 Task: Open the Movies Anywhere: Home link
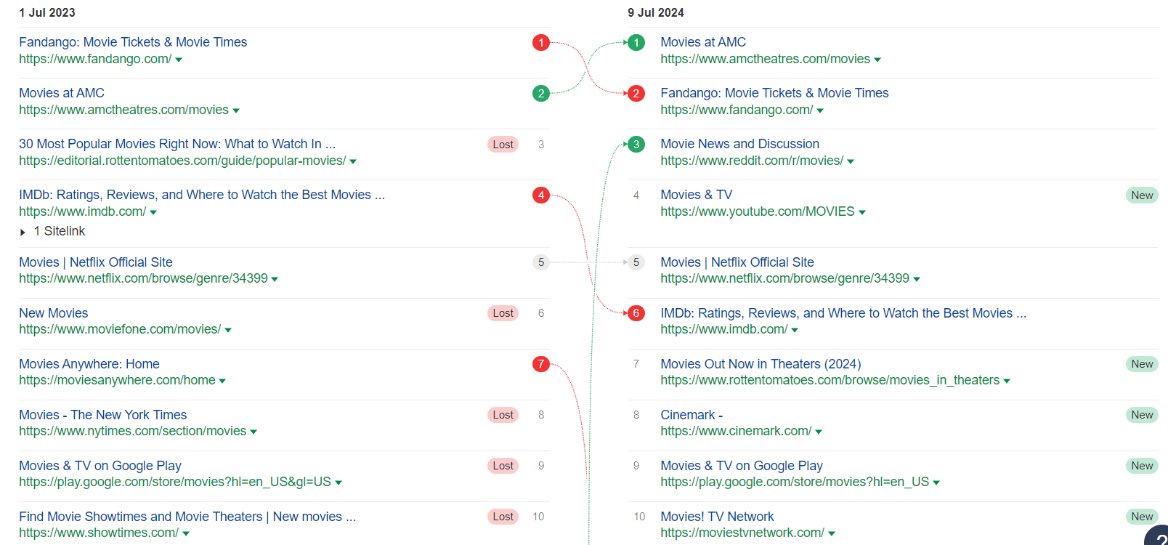click(x=89, y=364)
